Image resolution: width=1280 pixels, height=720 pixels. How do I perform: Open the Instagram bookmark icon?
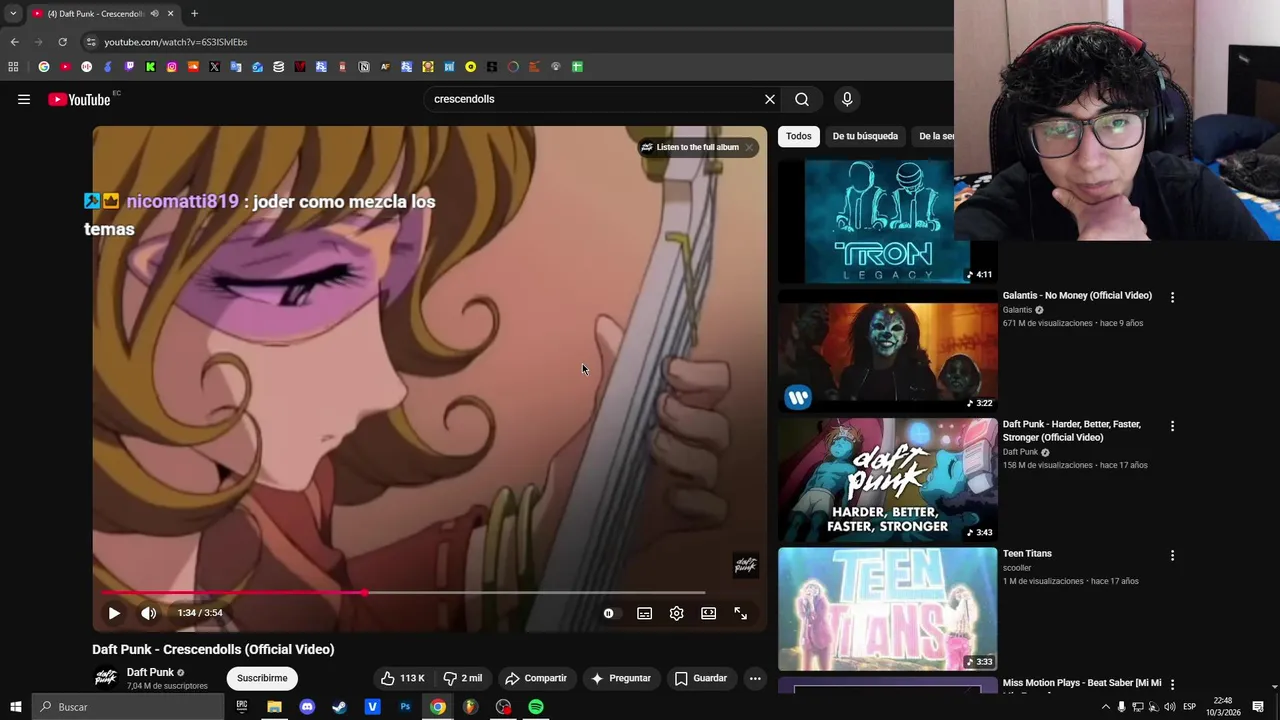pos(172,67)
